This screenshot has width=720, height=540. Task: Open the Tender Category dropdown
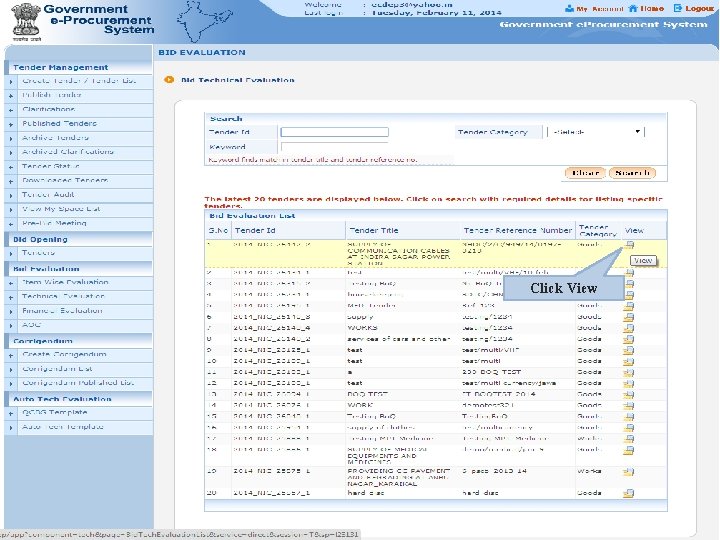click(596, 132)
